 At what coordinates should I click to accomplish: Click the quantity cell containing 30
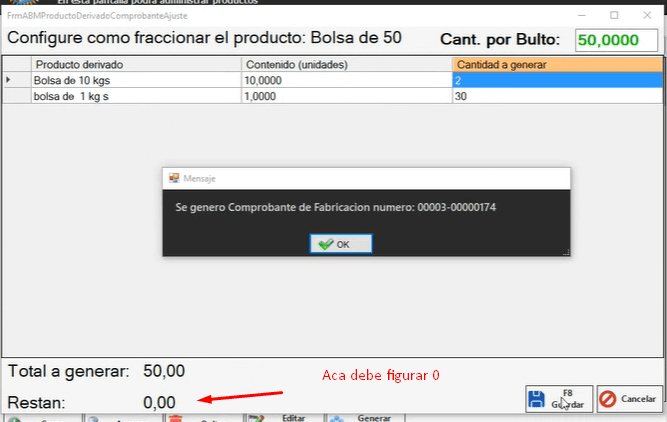(556, 96)
